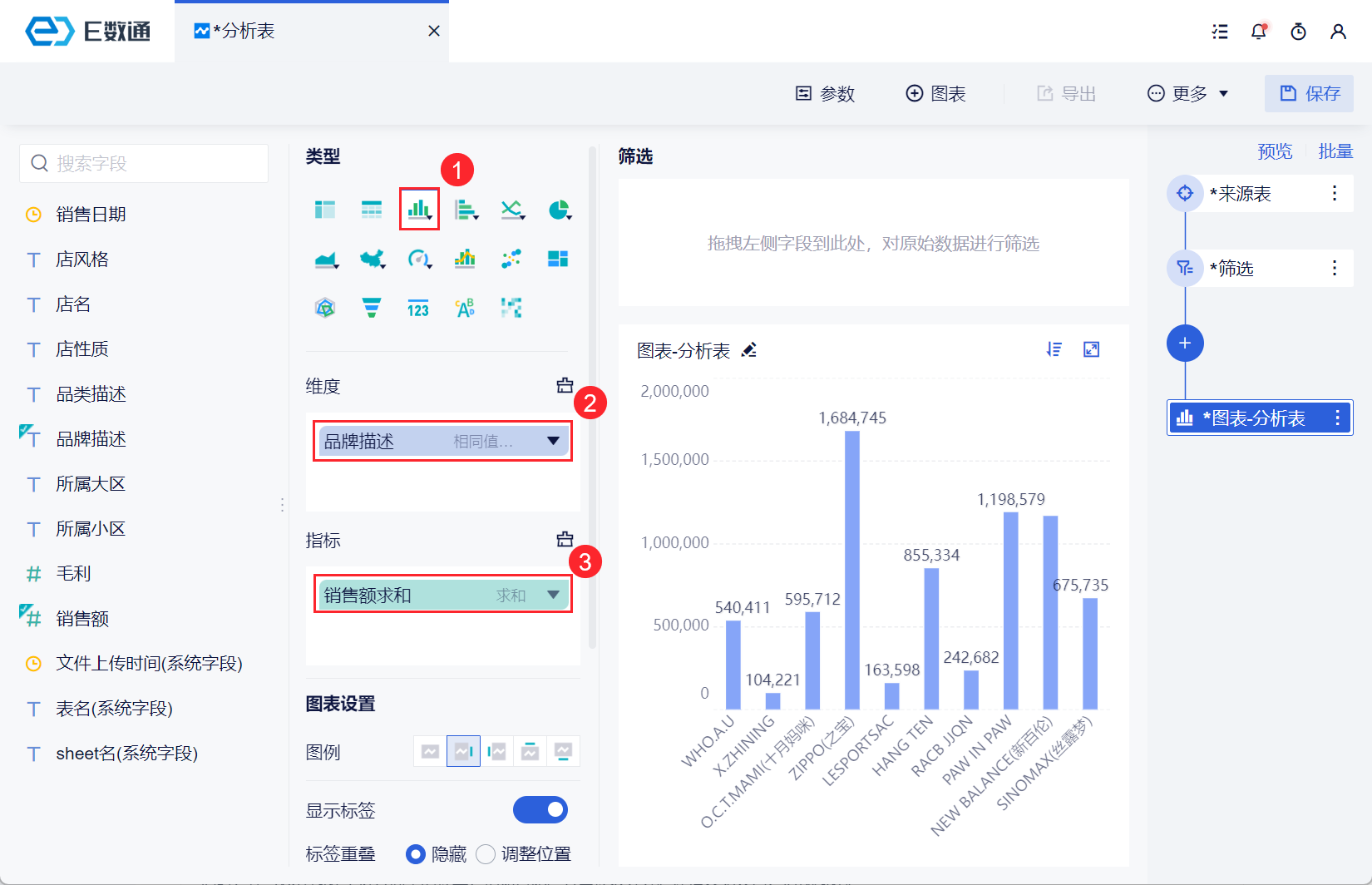Add a new chart with 图表 button
Viewport: 1372px width, 885px height.
click(935, 93)
